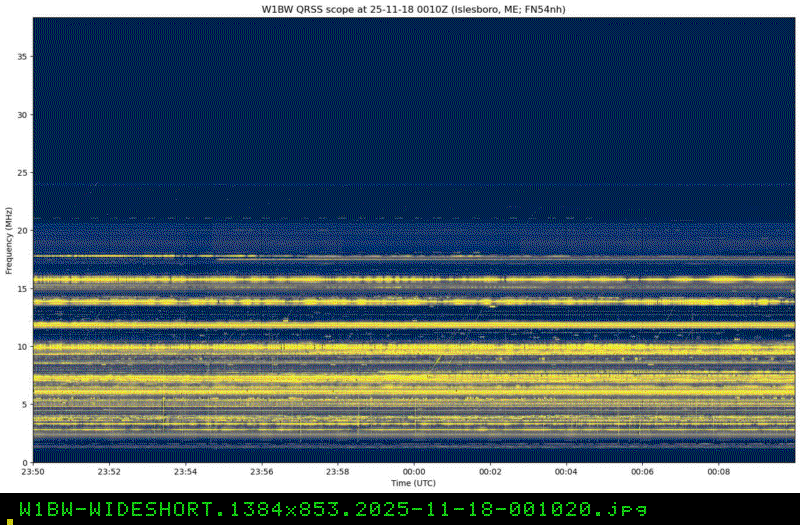Image resolution: width=800 pixels, height=525 pixels.
Task: Click the yellow cursor block below the filename
Action: pyautogui.click(x=9, y=521)
